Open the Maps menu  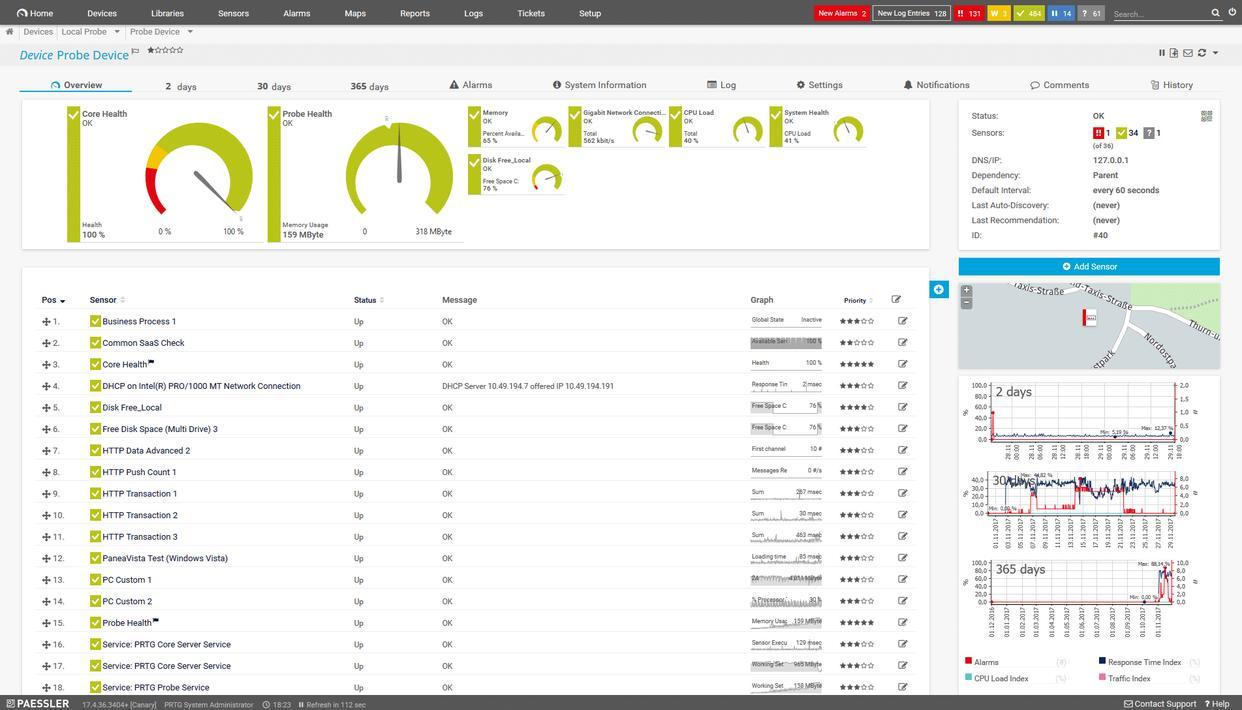tap(355, 13)
